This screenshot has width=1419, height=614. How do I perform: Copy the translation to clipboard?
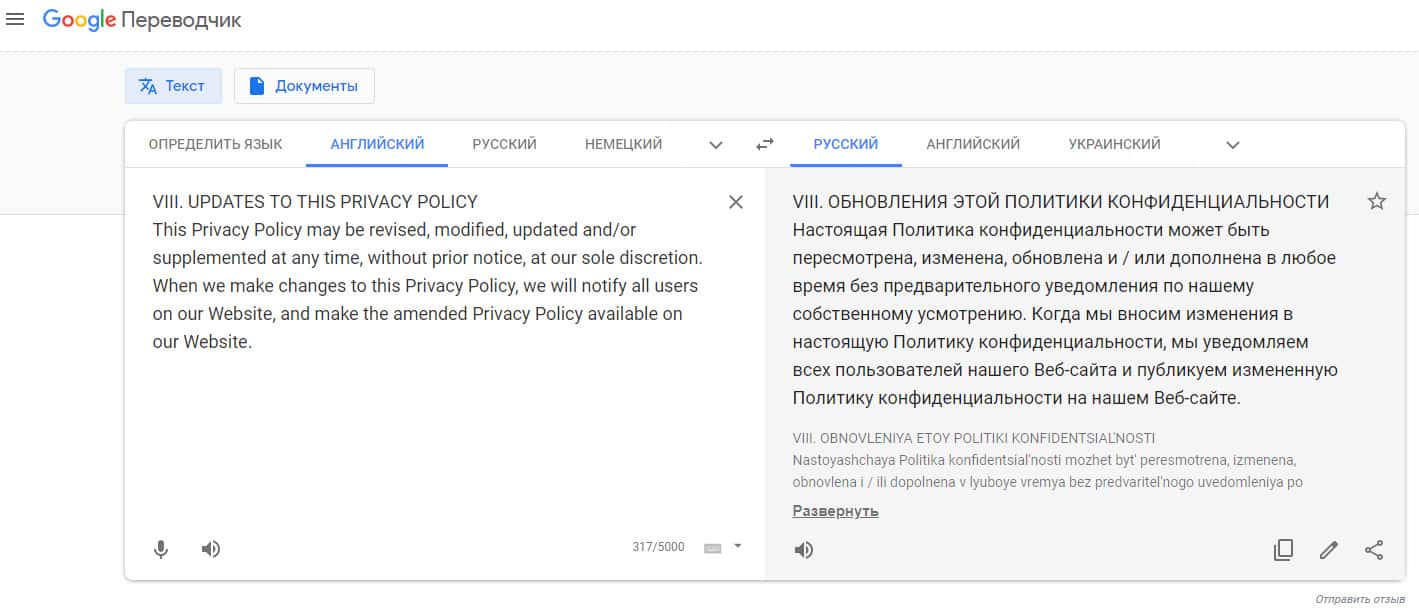(1283, 550)
